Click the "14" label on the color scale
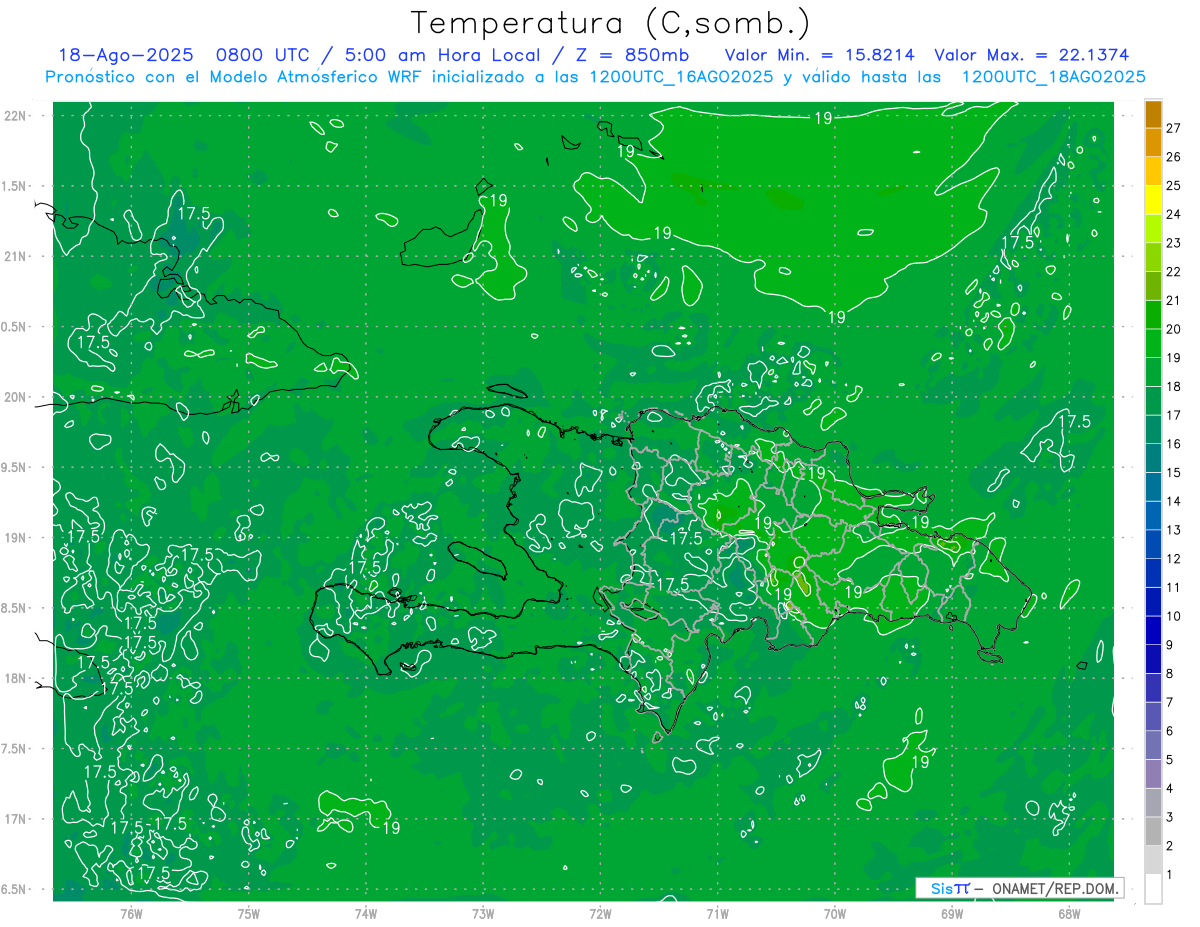Viewport: 1200px width, 927px height. [x=1174, y=501]
